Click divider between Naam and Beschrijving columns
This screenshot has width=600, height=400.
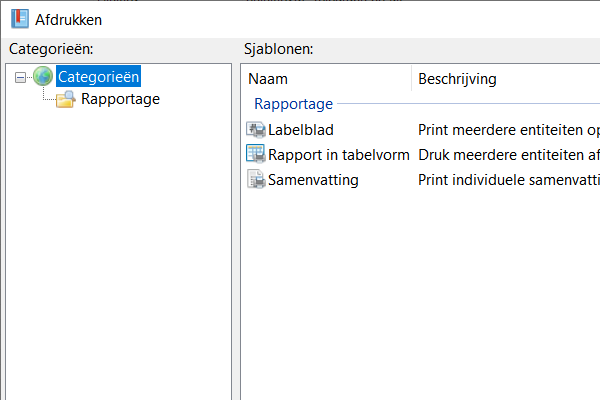pos(411,79)
